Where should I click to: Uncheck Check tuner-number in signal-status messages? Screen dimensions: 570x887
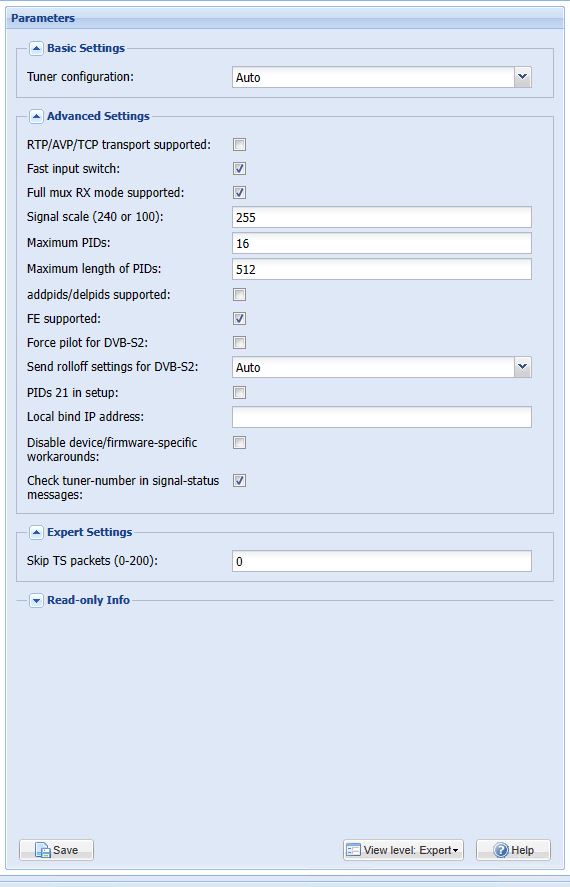(240, 481)
